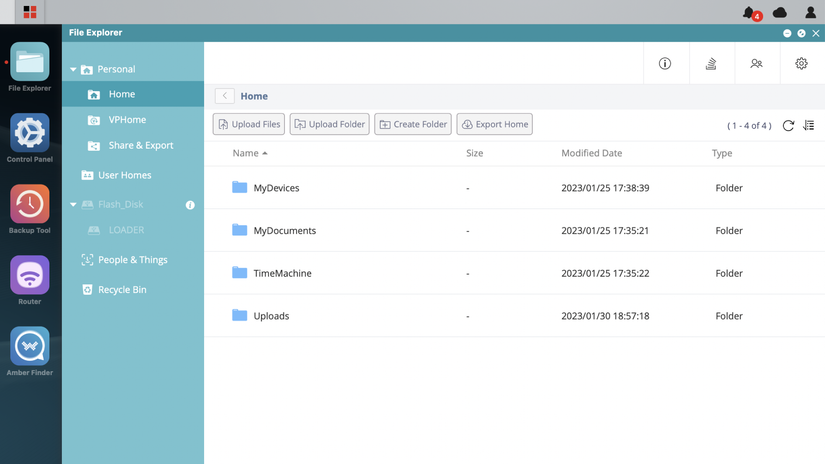
Task: Go back using the breadcrumb arrow
Action: point(225,96)
